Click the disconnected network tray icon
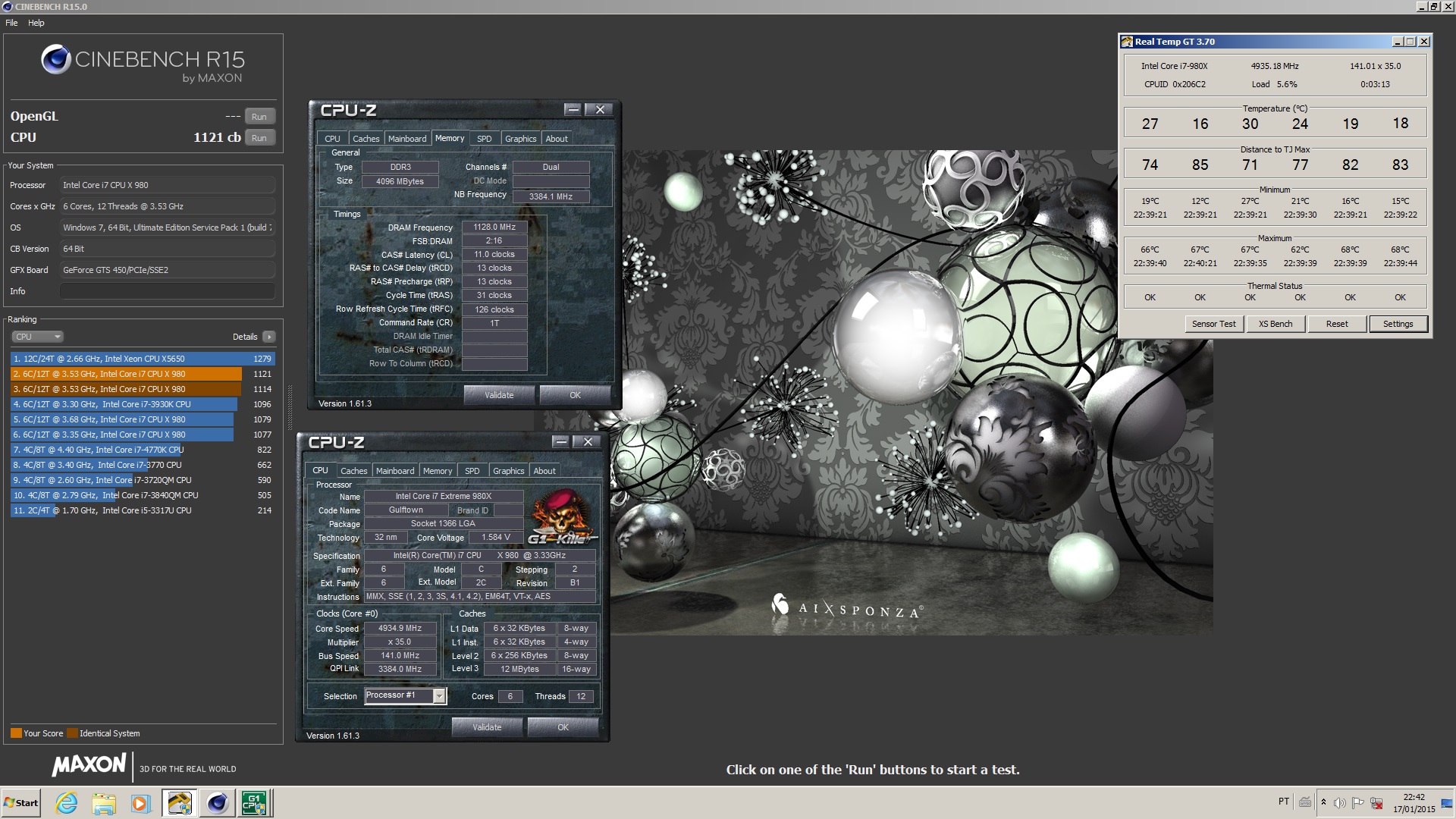 pyautogui.click(x=1376, y=802)
